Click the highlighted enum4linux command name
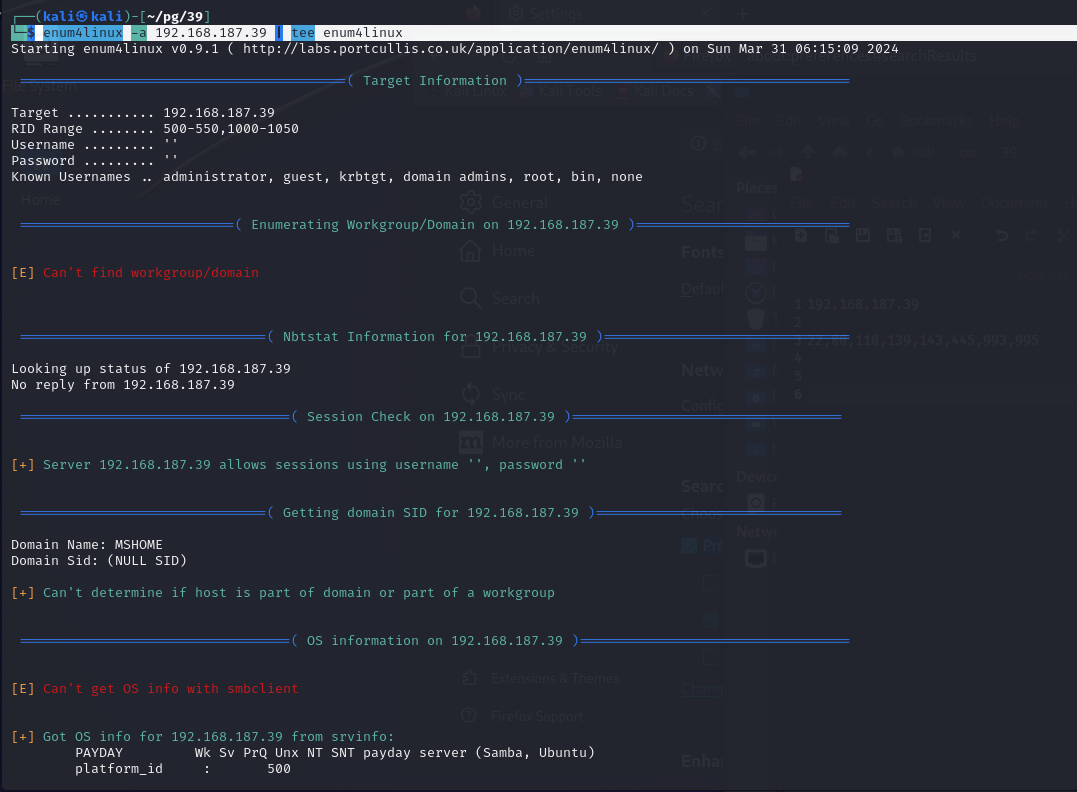This screenshot has height=792, width=1077. tap(82, 32)
